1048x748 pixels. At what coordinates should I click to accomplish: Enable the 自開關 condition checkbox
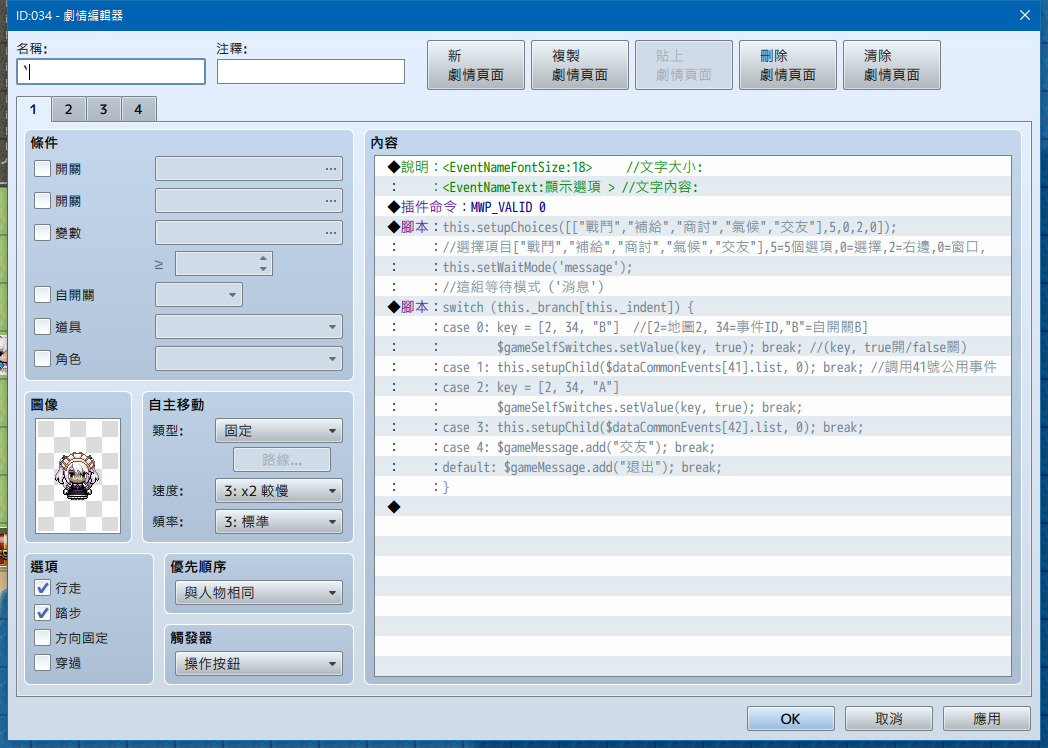(x=42, y=295)
